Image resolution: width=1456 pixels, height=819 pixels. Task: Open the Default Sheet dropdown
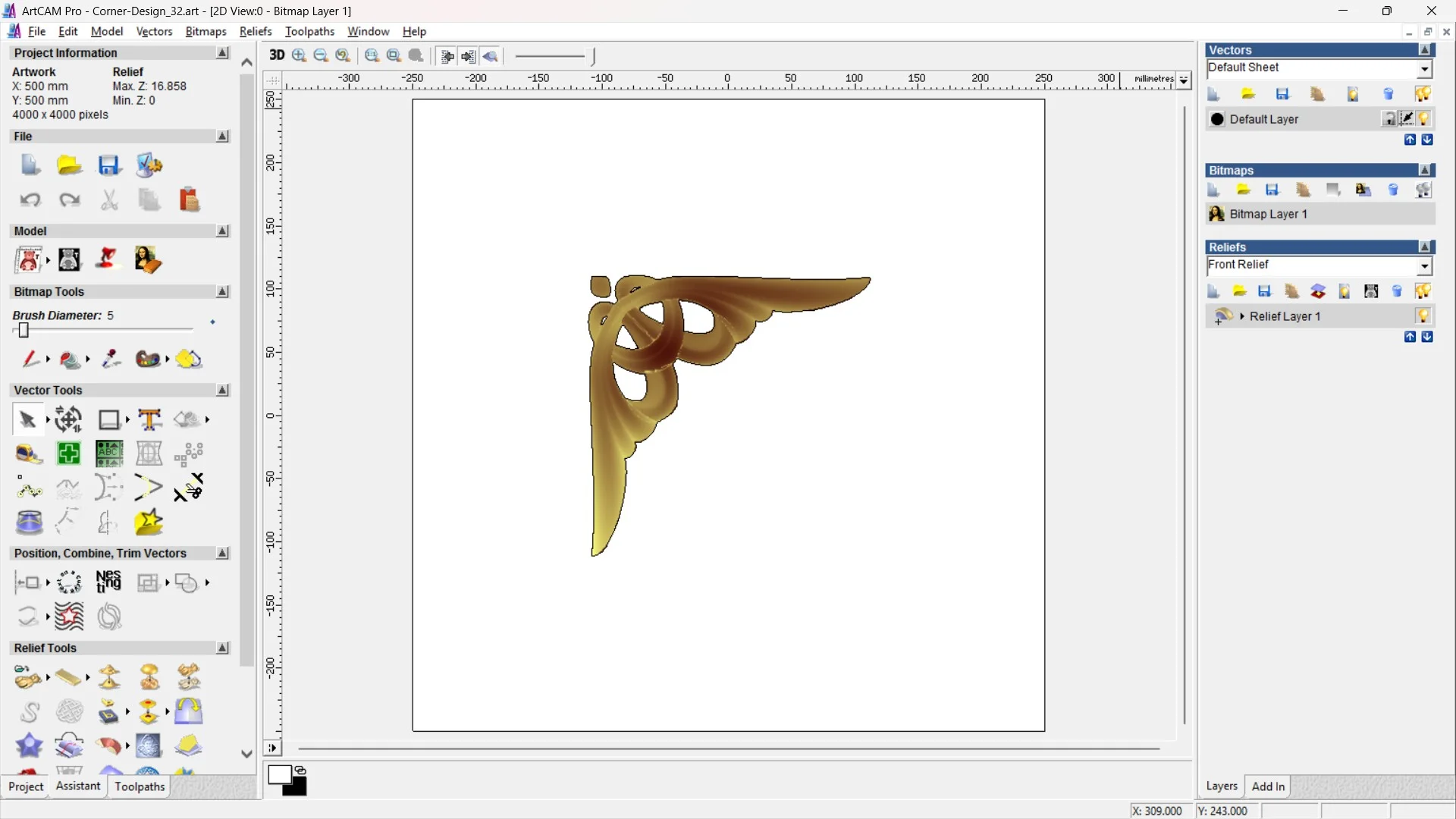(1426, 68)
